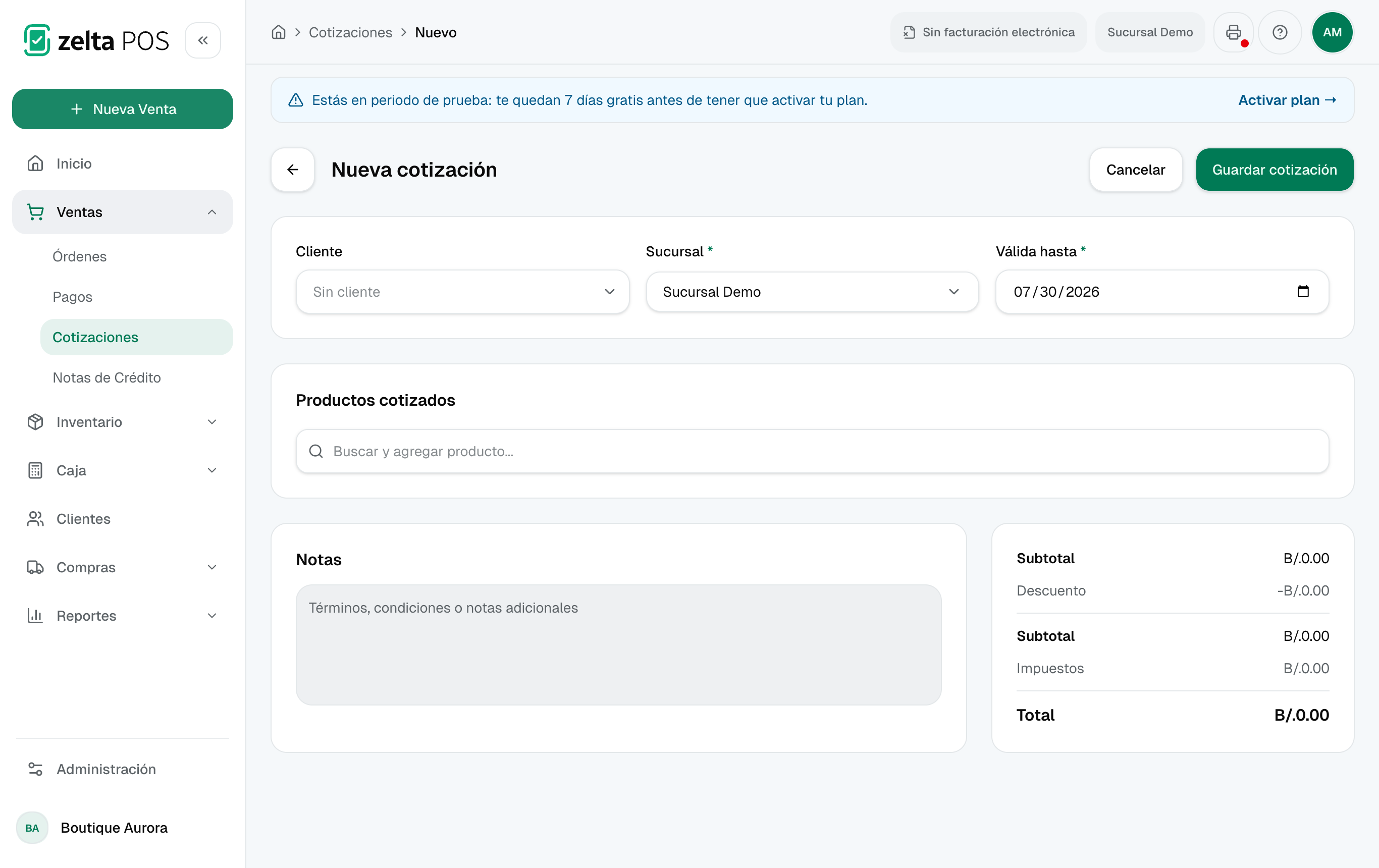
Task: Click the Activar plan link
Action: coord(1287,100)
